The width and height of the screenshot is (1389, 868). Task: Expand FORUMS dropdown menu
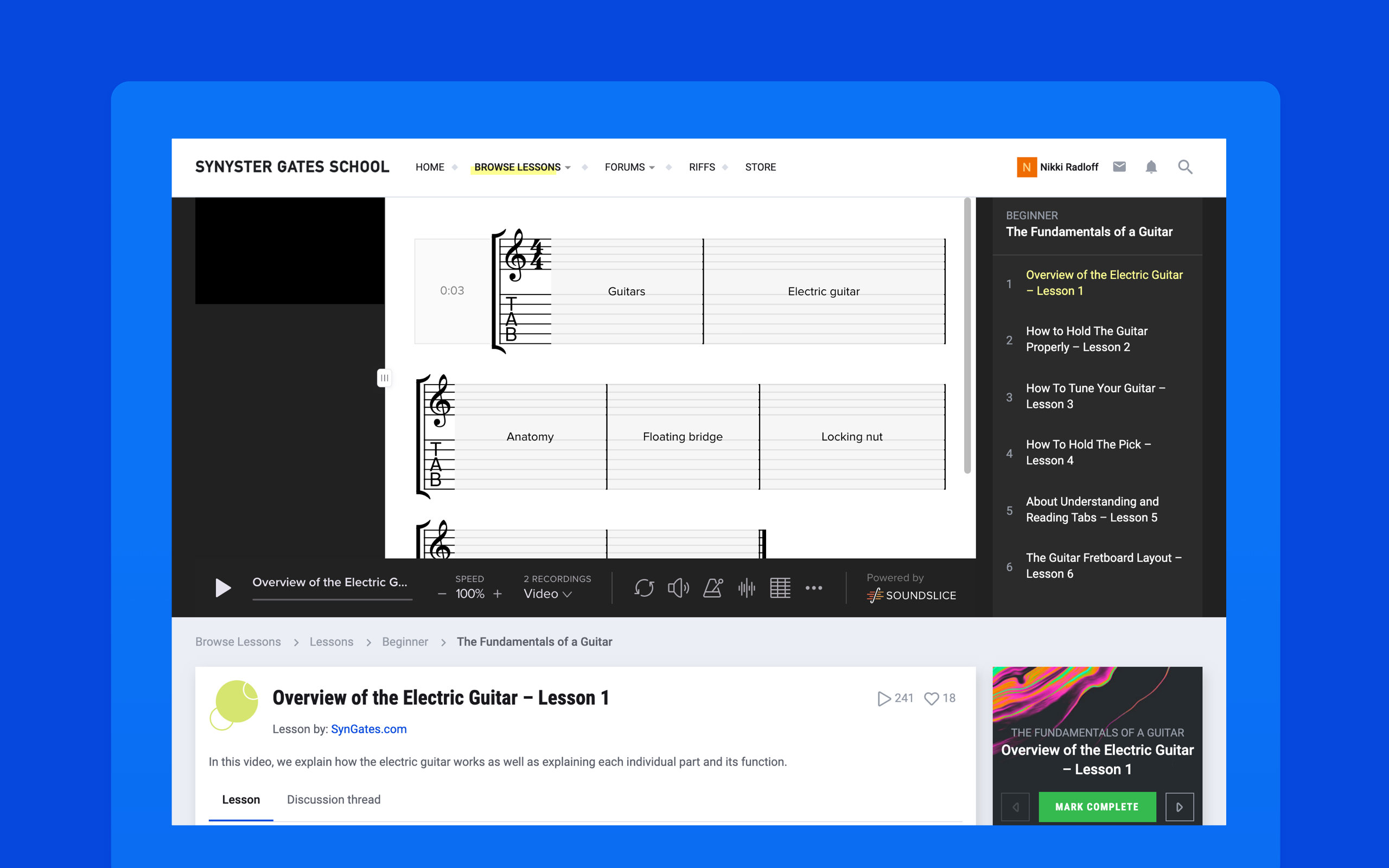629,167
